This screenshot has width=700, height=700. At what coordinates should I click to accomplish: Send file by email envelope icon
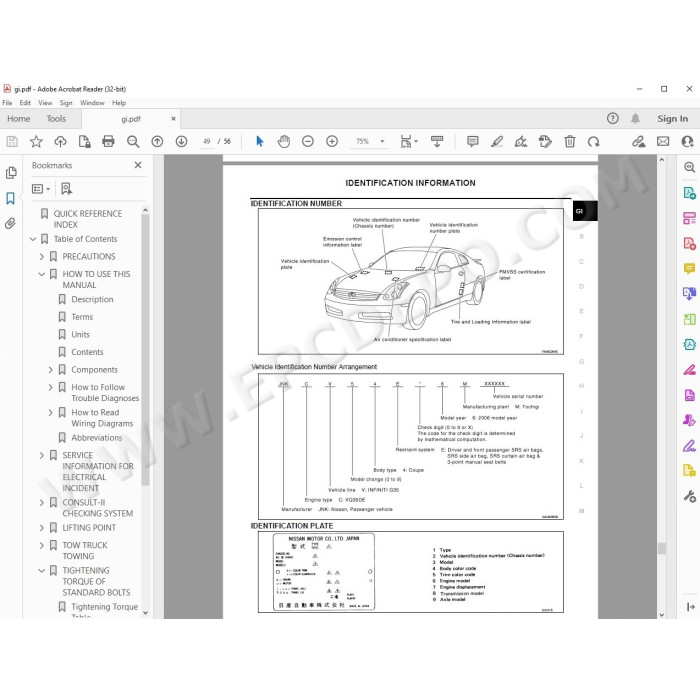(663, 142)
